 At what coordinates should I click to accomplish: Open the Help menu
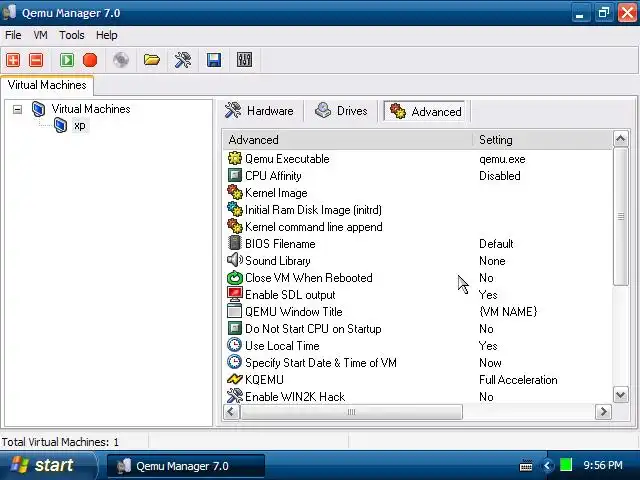coord(107,35)
